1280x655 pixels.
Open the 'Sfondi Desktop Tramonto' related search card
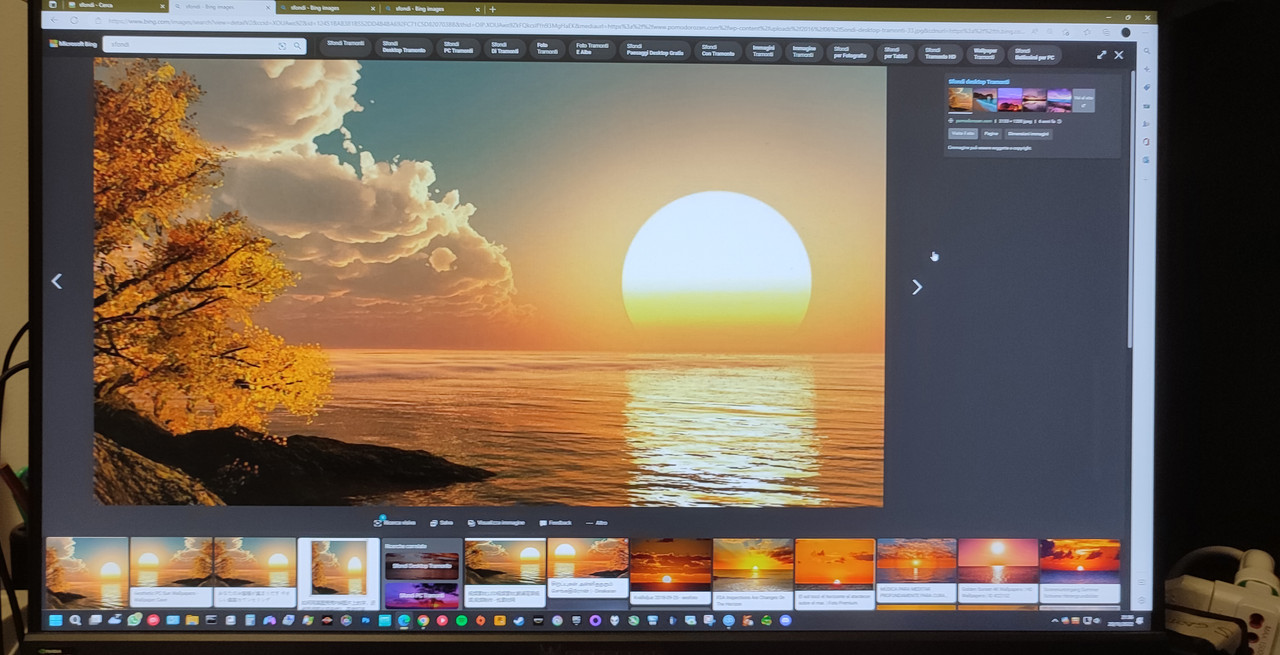pyautogui.click(x=421, y=564)
